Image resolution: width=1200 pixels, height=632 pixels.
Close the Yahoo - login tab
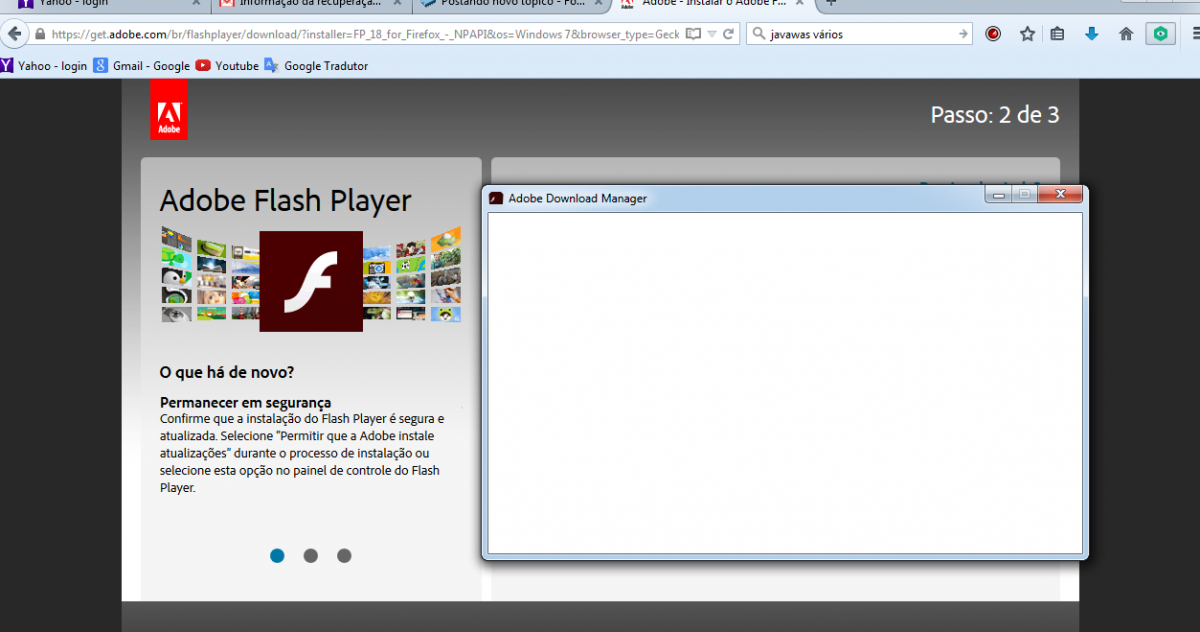[x=195, y=3]
